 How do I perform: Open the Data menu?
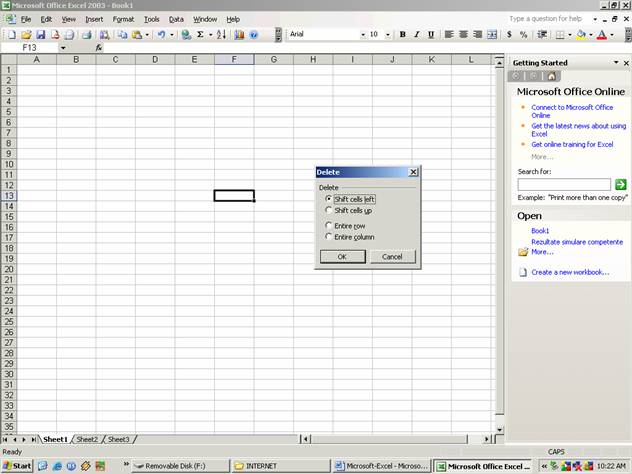point(176,19)
